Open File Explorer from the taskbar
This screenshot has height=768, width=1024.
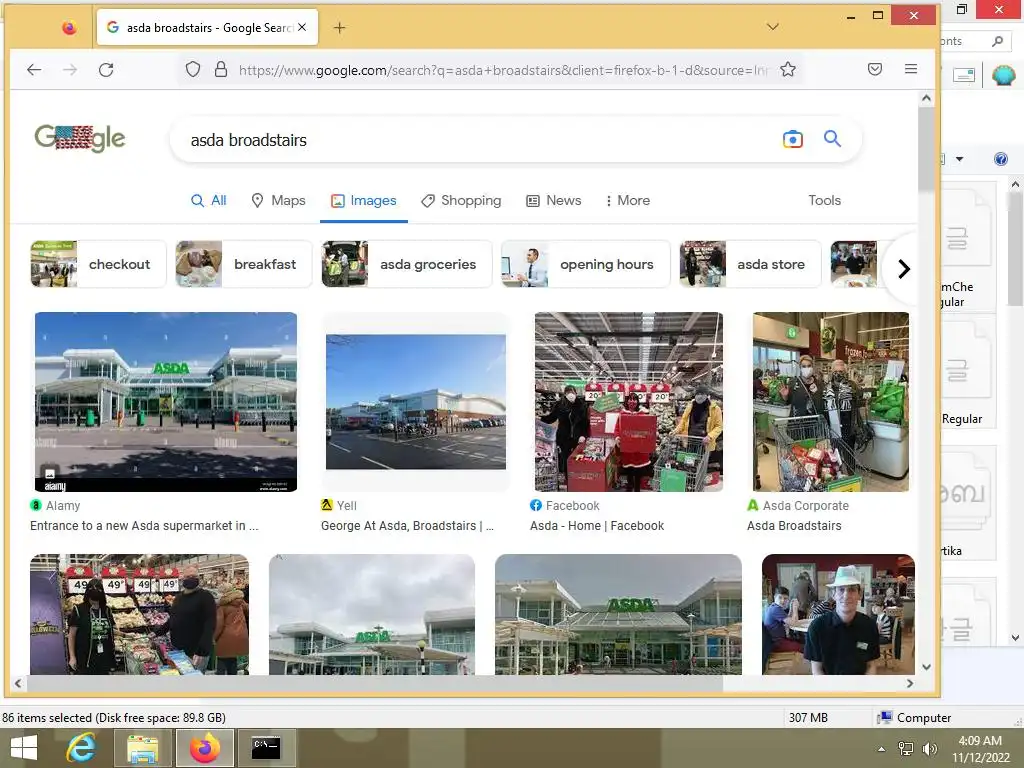click(x=142, y=748)
